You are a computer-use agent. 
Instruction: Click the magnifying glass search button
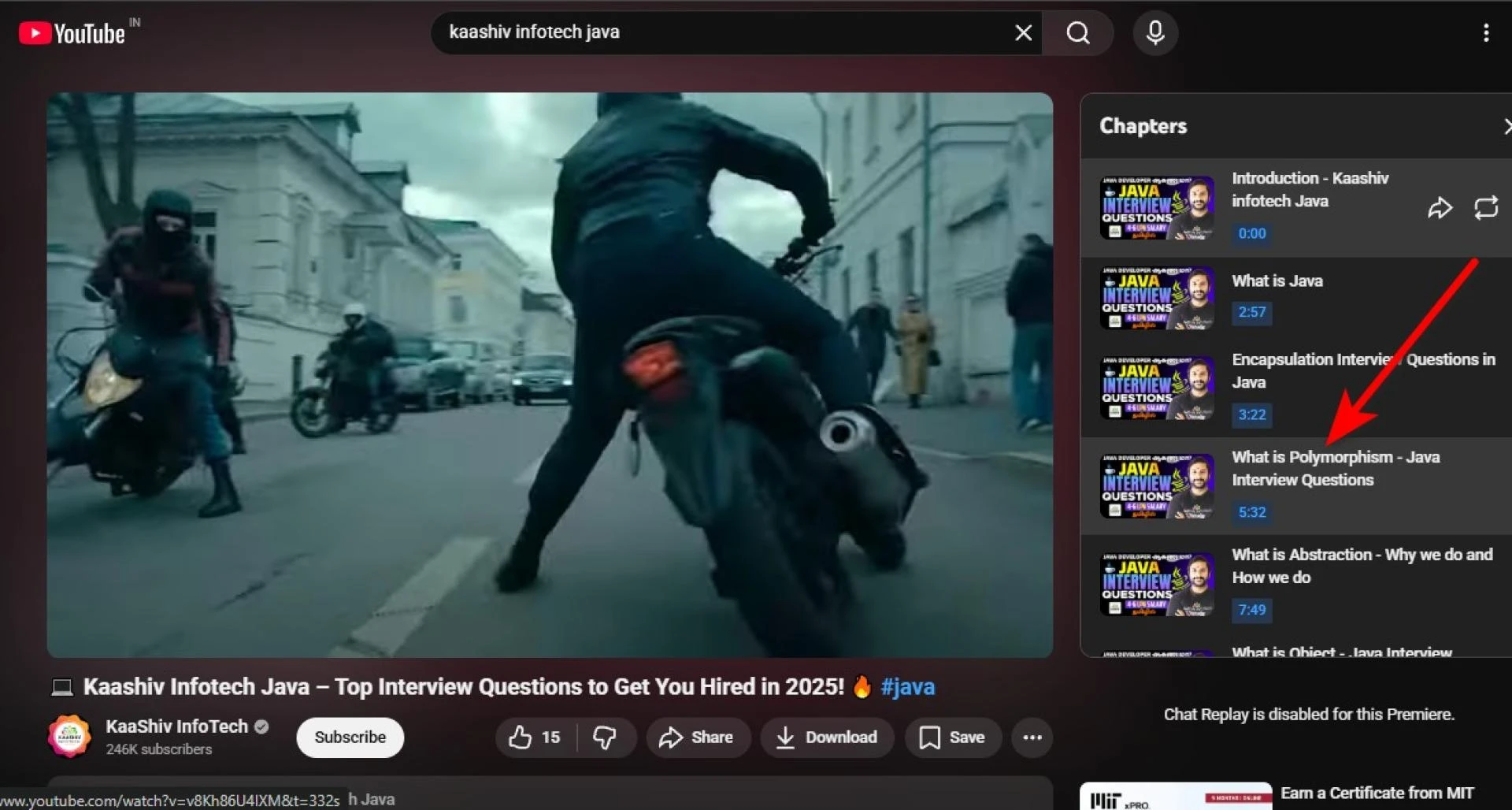1077,33
